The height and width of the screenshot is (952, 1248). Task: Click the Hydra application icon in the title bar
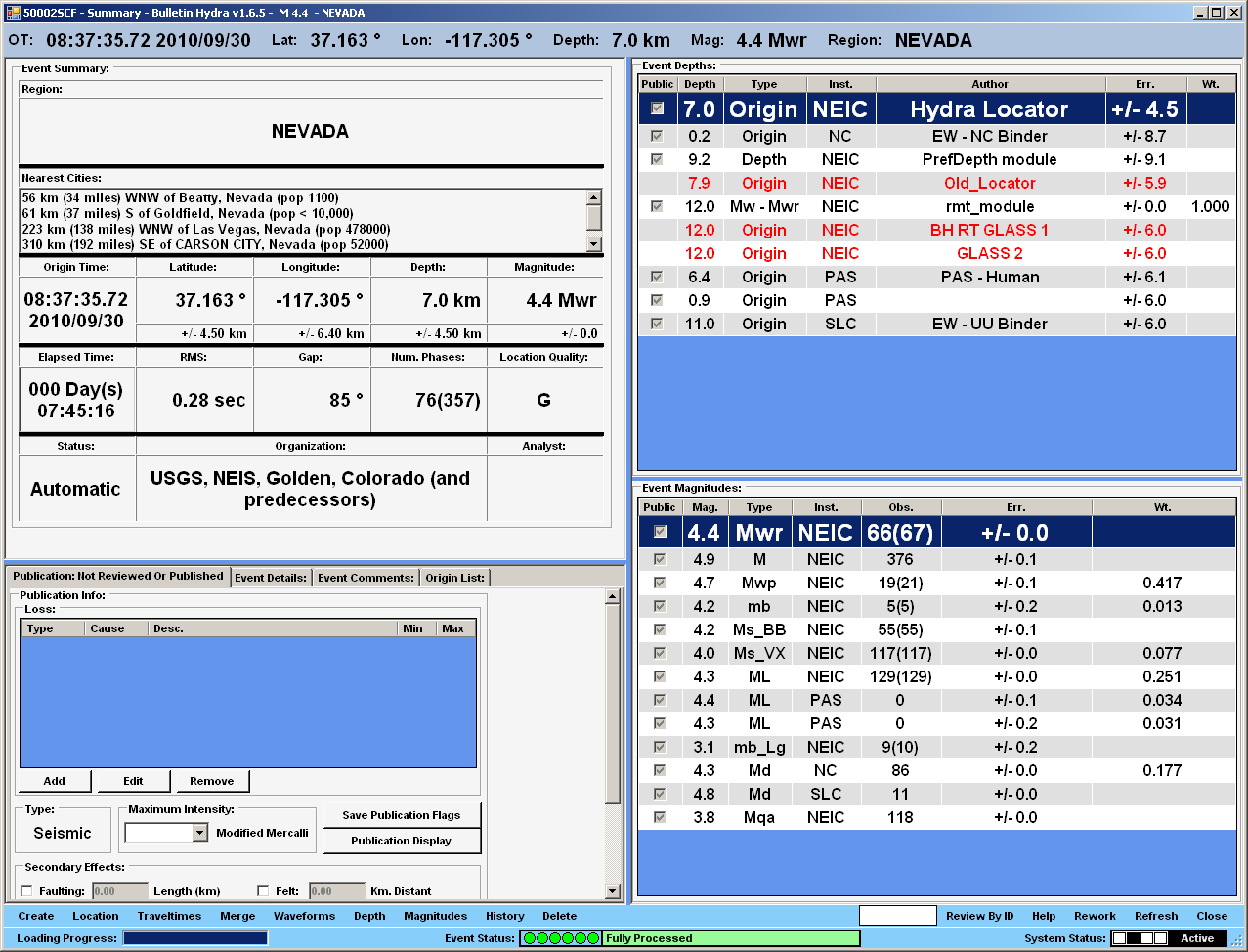tap(13, 13)
